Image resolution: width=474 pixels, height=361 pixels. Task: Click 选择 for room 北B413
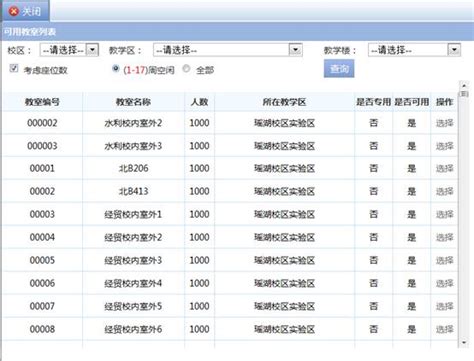(444, 191)
